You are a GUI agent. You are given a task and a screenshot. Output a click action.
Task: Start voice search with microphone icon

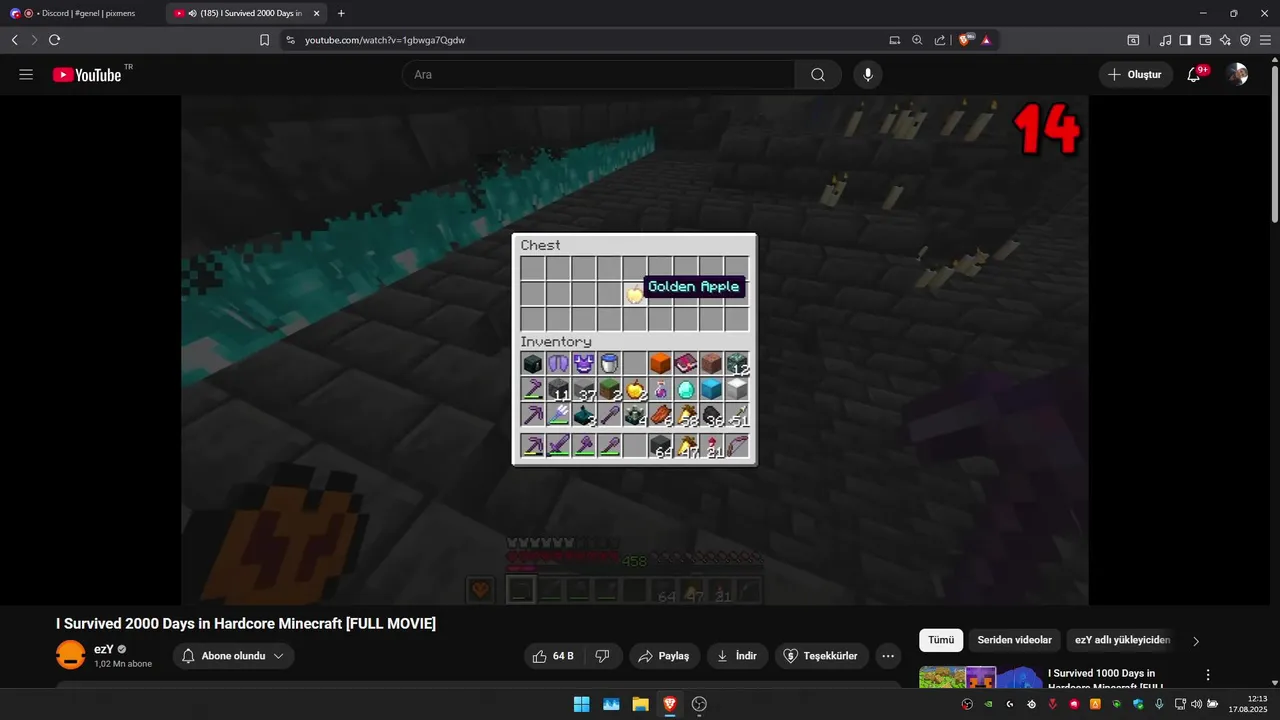pos(868,75)
